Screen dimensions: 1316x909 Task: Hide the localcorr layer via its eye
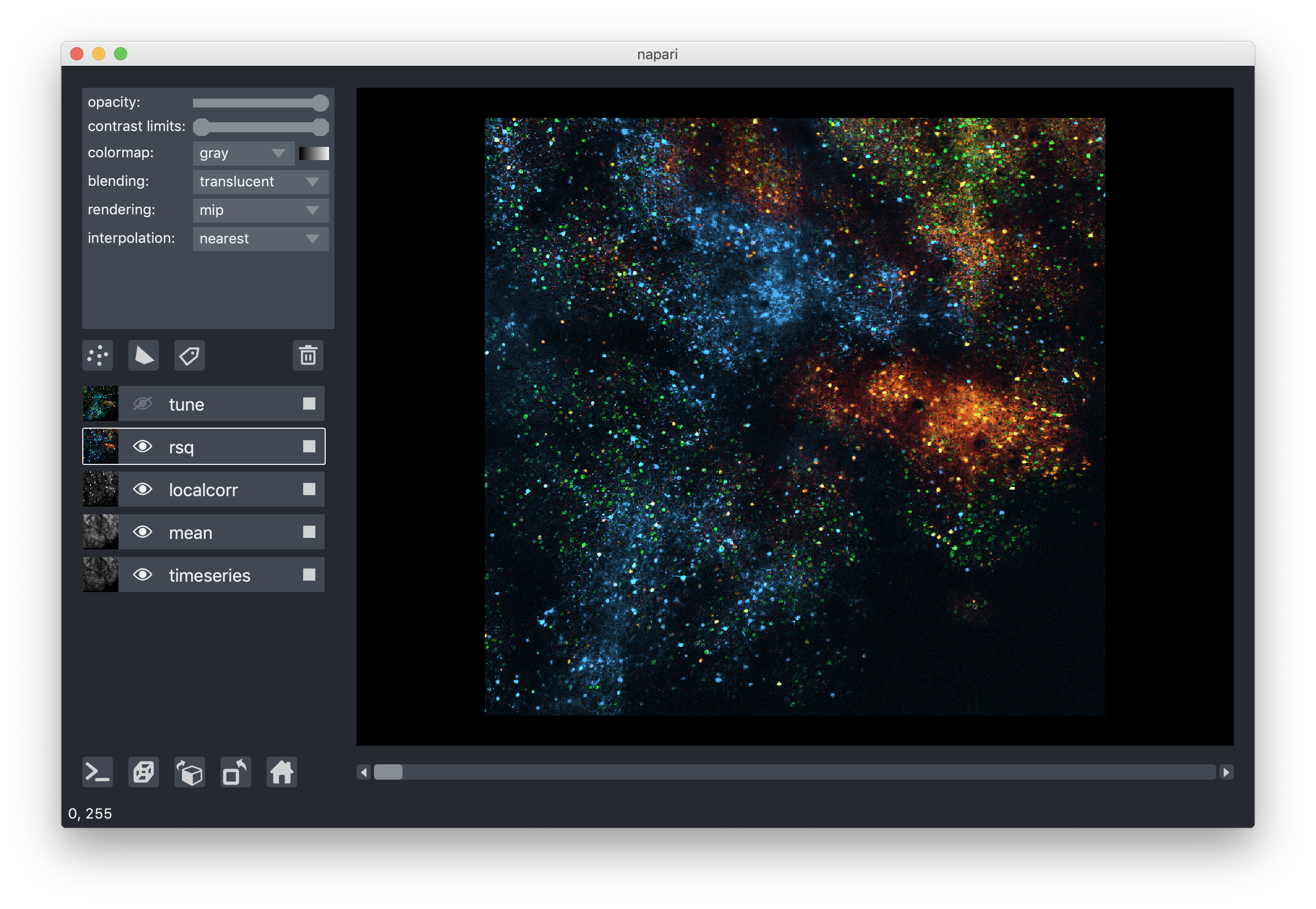click(143, 489)
